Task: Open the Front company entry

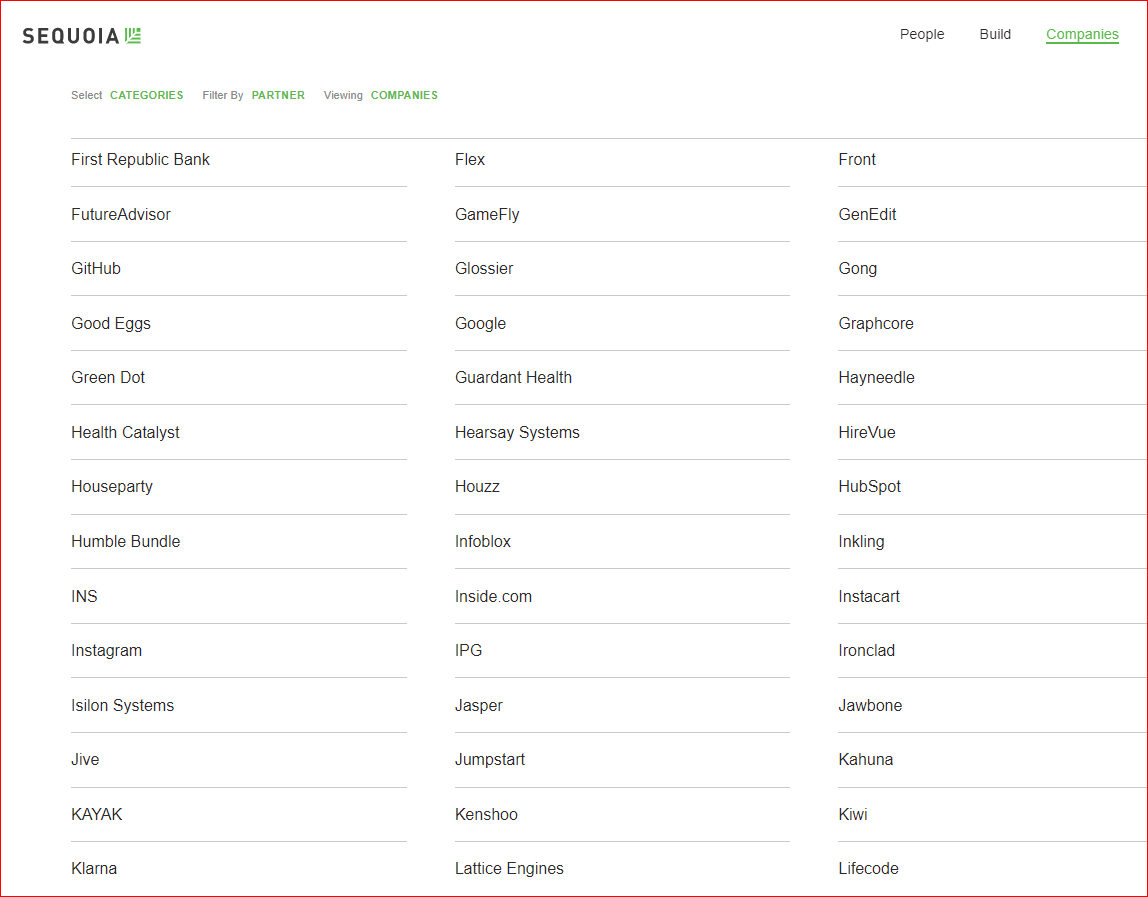Action: [857, 160]
